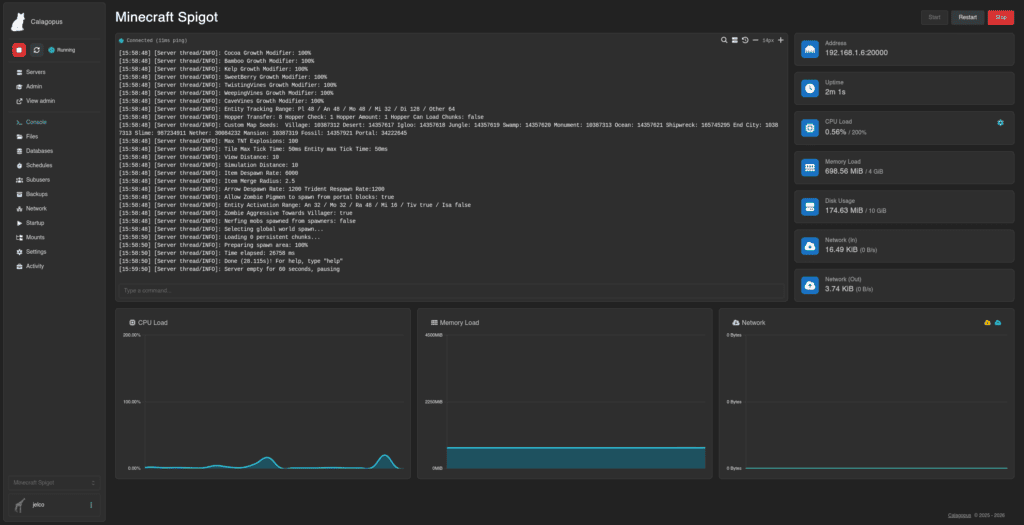Viewport: 1024px width, 525px height.
Task: Decrease console font size with minus icon
Action: pyautogui.click(x=756, y=40)
